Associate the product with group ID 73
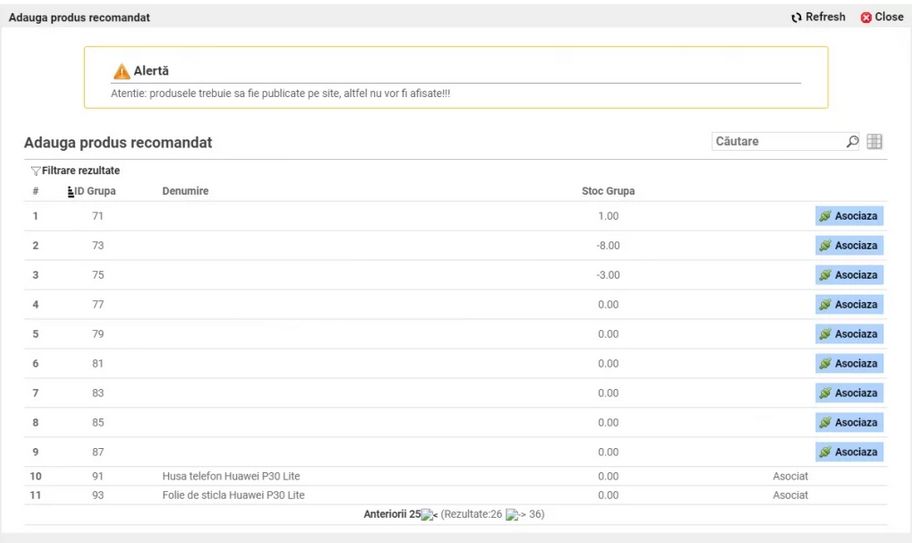This screenshot has height=543, width=912. [x=848, y=246]
